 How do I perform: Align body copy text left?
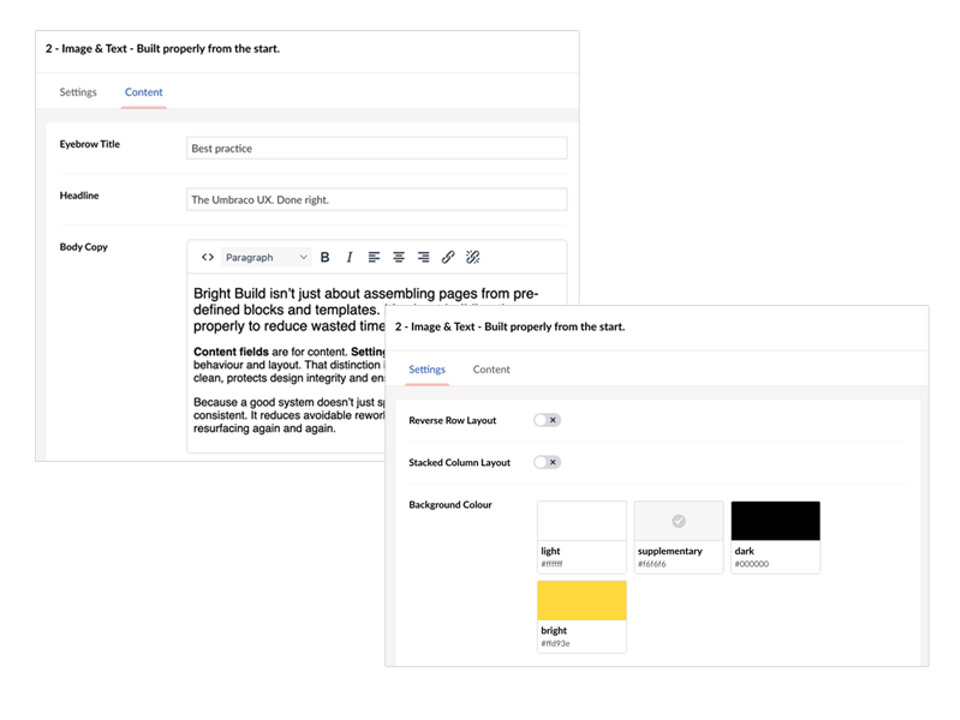[374, 257]
